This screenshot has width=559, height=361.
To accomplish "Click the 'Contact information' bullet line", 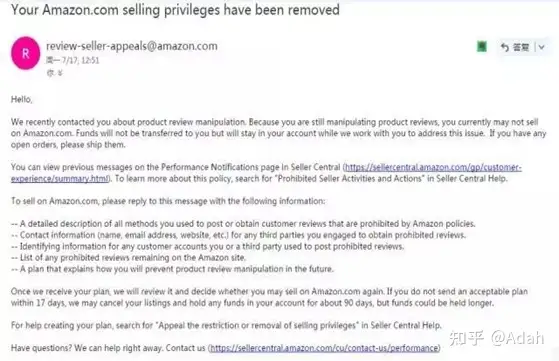I will [239, 235].
